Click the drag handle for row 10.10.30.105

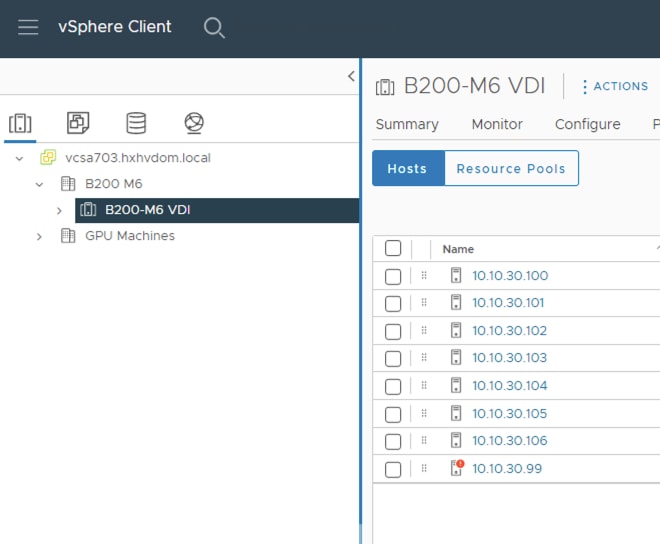pyautogui.click(x=424, y=413)
